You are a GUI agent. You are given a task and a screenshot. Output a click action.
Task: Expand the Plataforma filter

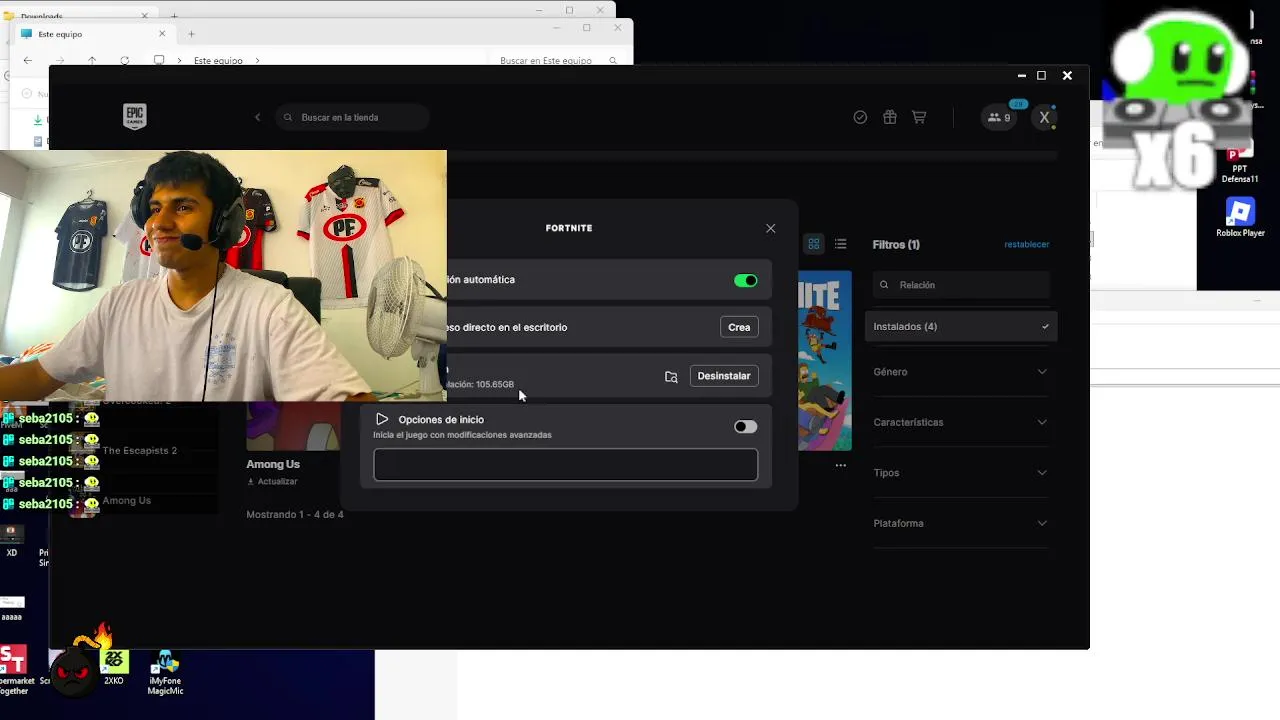click(x=960, y=523)
